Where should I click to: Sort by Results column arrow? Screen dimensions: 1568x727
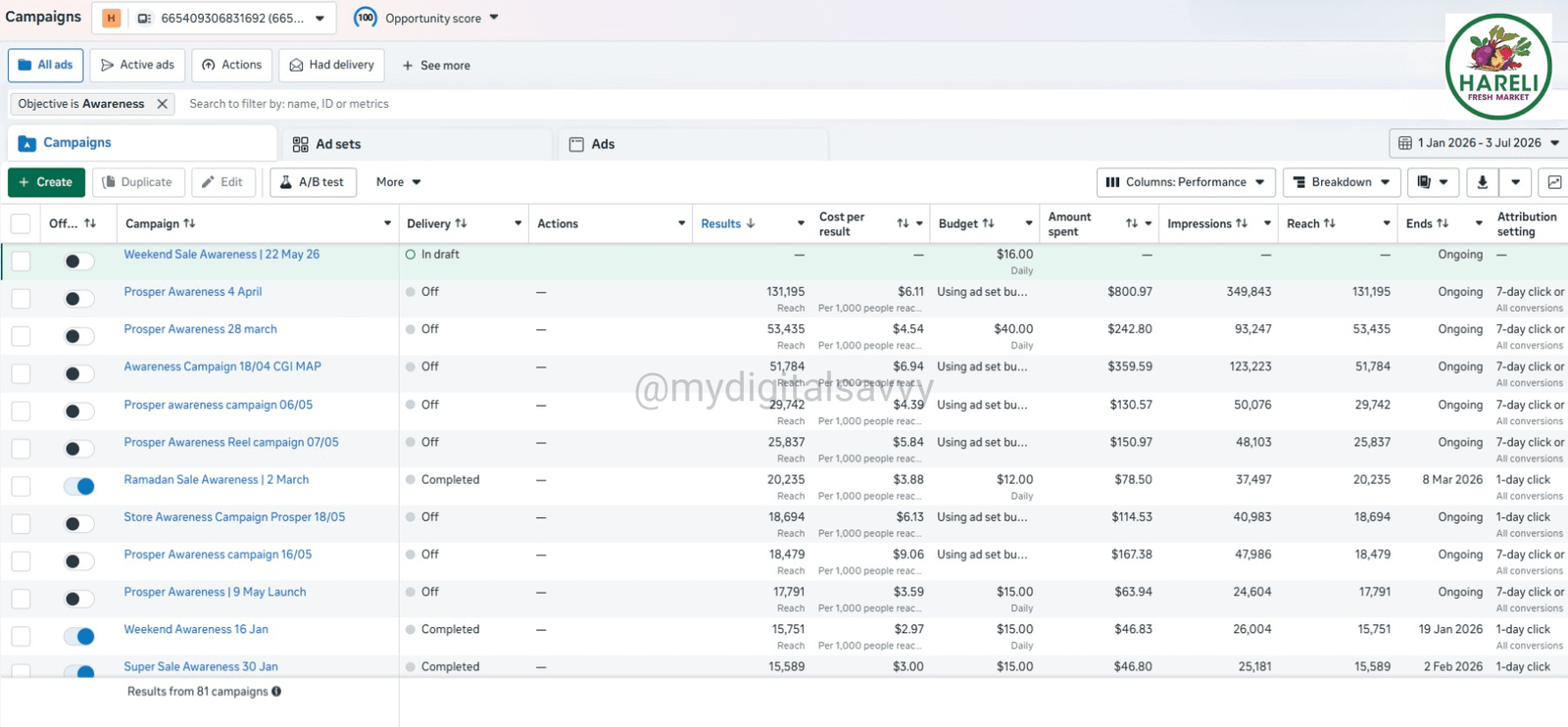(751, 223)
